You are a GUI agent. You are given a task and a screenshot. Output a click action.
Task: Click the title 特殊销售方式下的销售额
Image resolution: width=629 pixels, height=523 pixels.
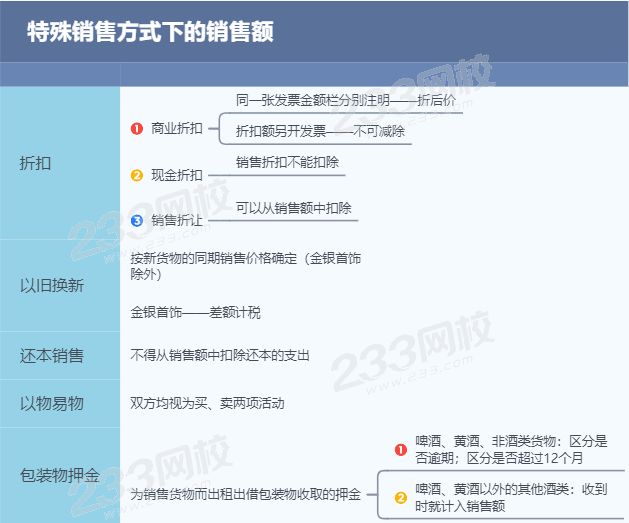pyautogui.click(x=150, y=32)
